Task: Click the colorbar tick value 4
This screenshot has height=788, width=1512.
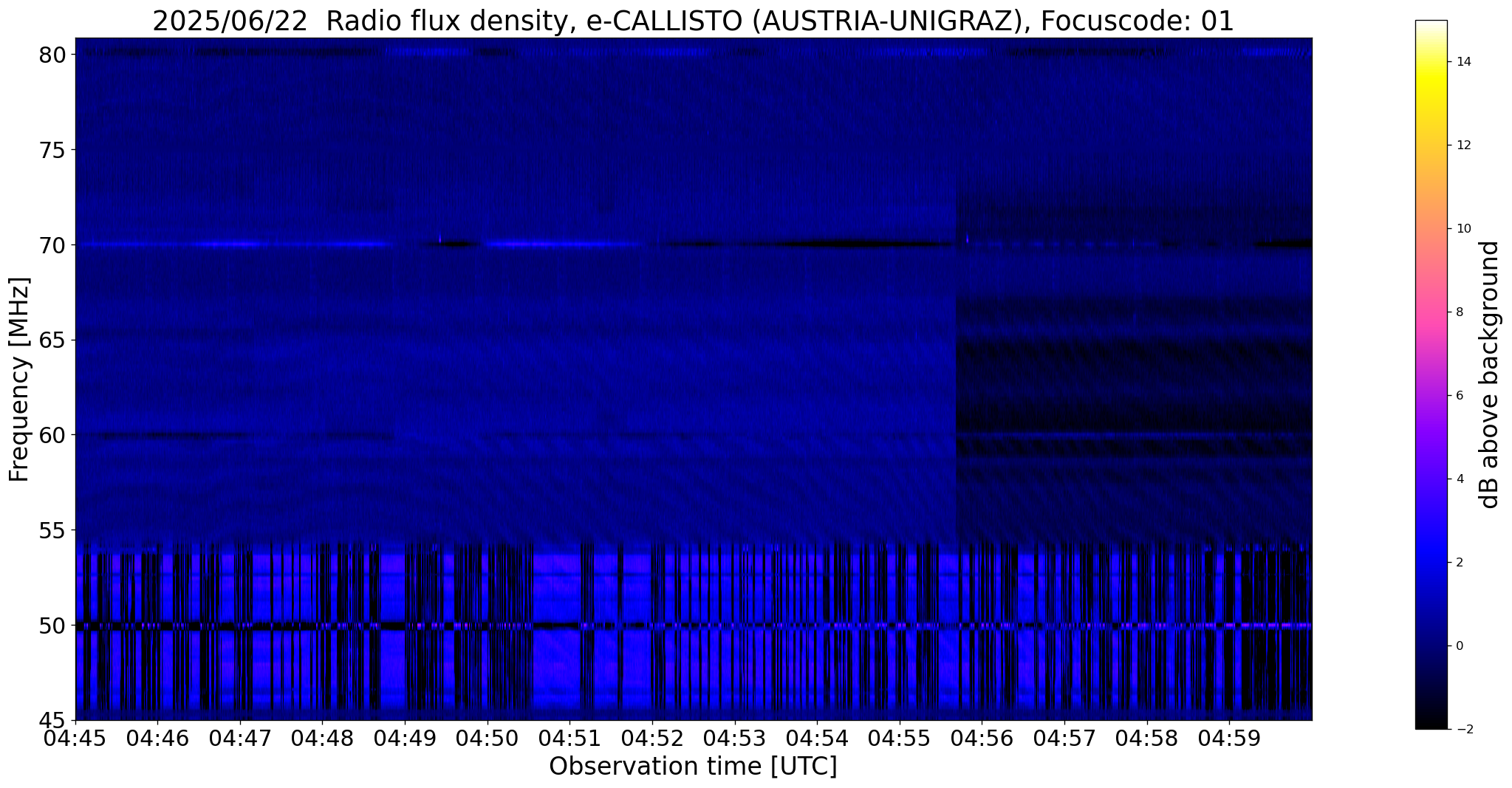Action: 1458,479
